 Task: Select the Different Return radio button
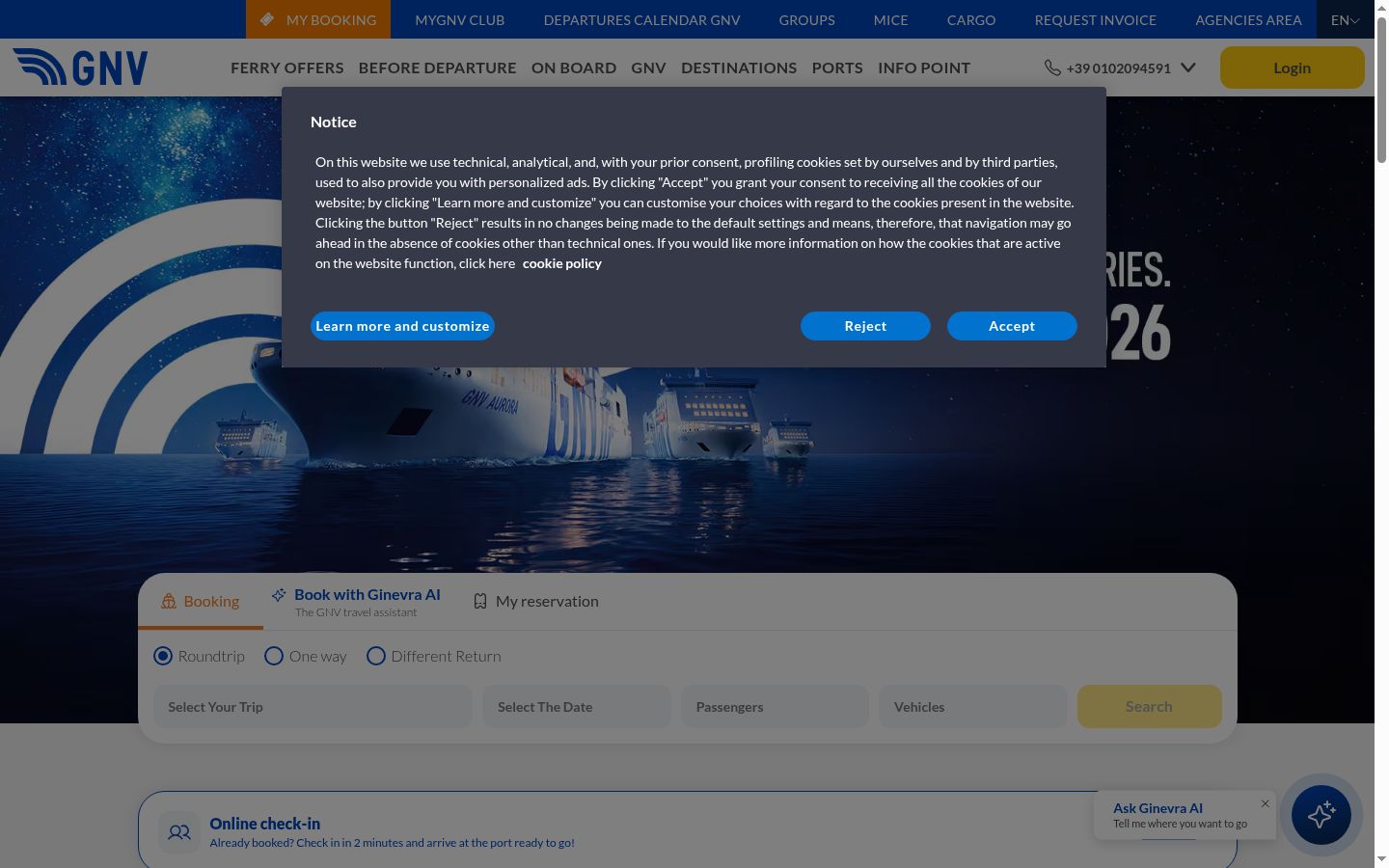(x=376, y=656)
